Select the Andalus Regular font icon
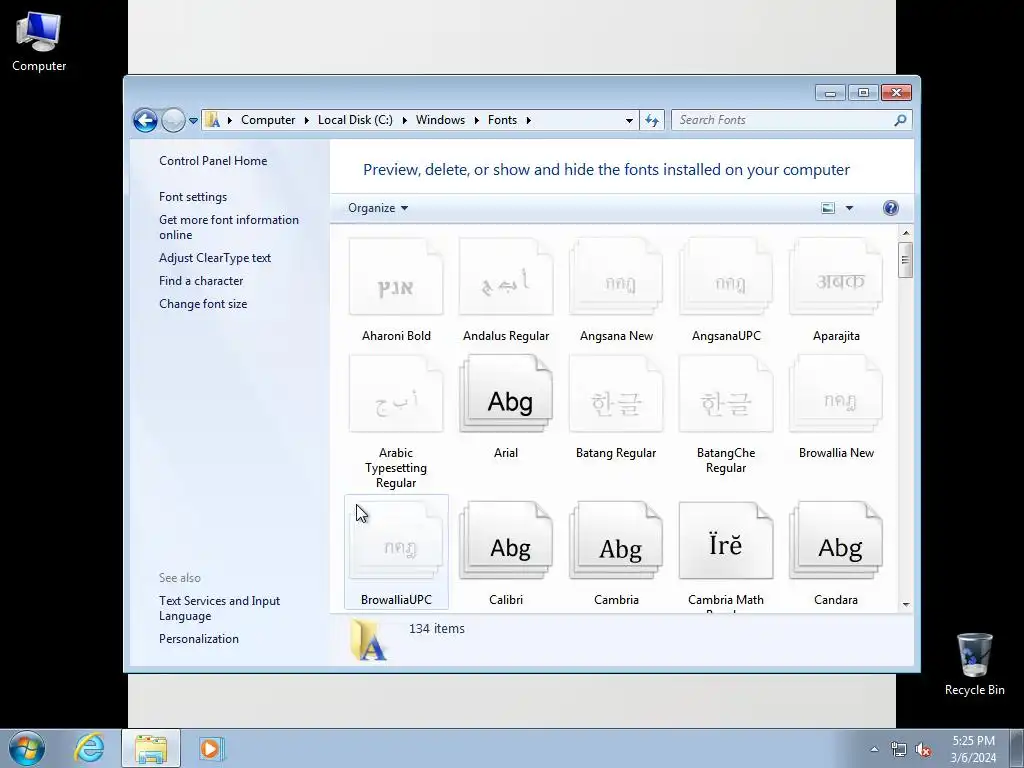Screen dimensions: 1024x768 [x=506, y=277]
